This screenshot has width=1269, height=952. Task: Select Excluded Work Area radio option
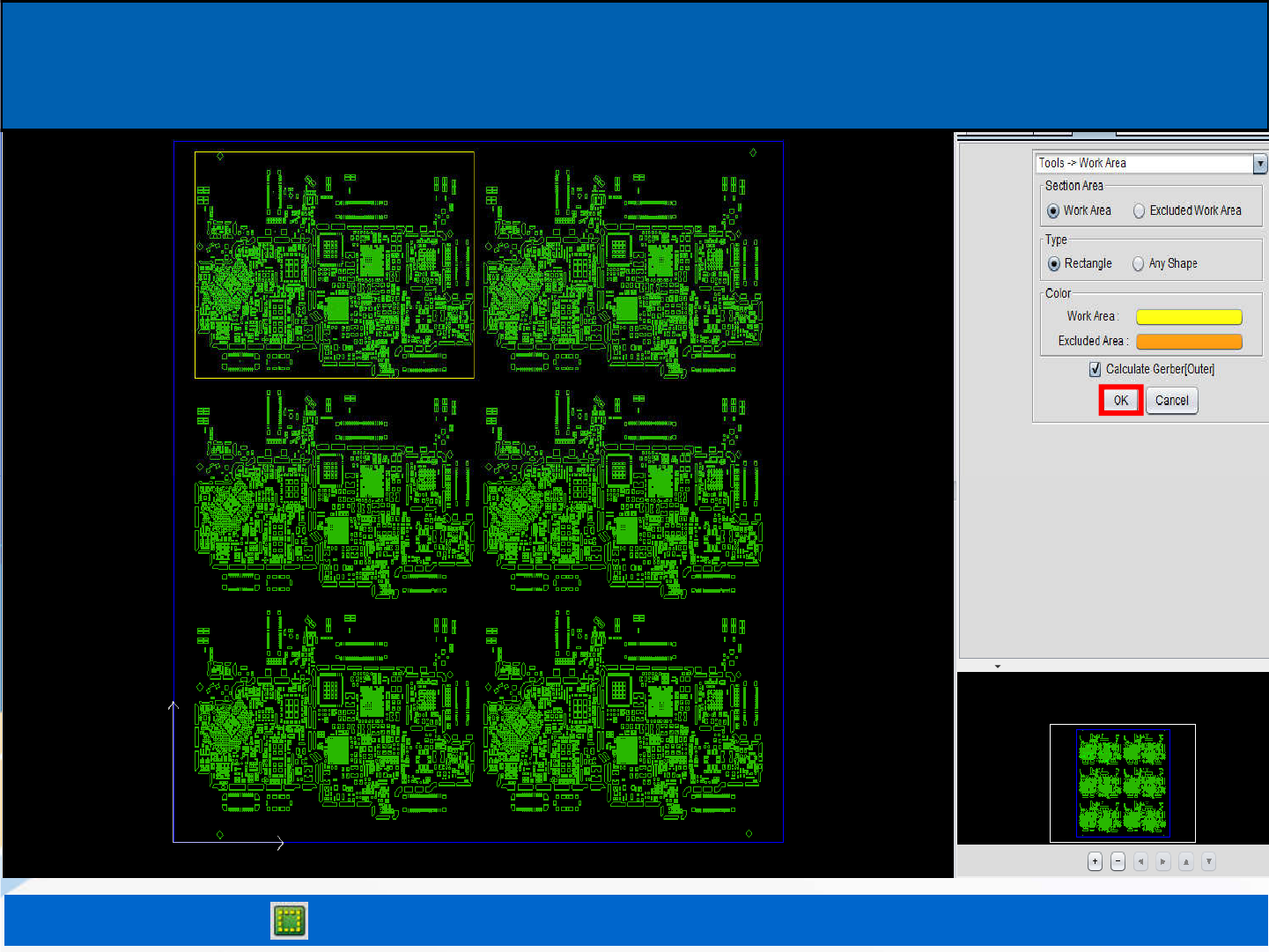(x=1140, y=211)
